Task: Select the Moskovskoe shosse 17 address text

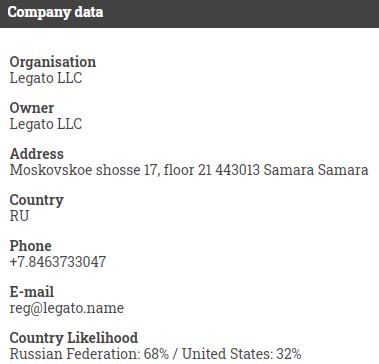Action: pos(189,170)
